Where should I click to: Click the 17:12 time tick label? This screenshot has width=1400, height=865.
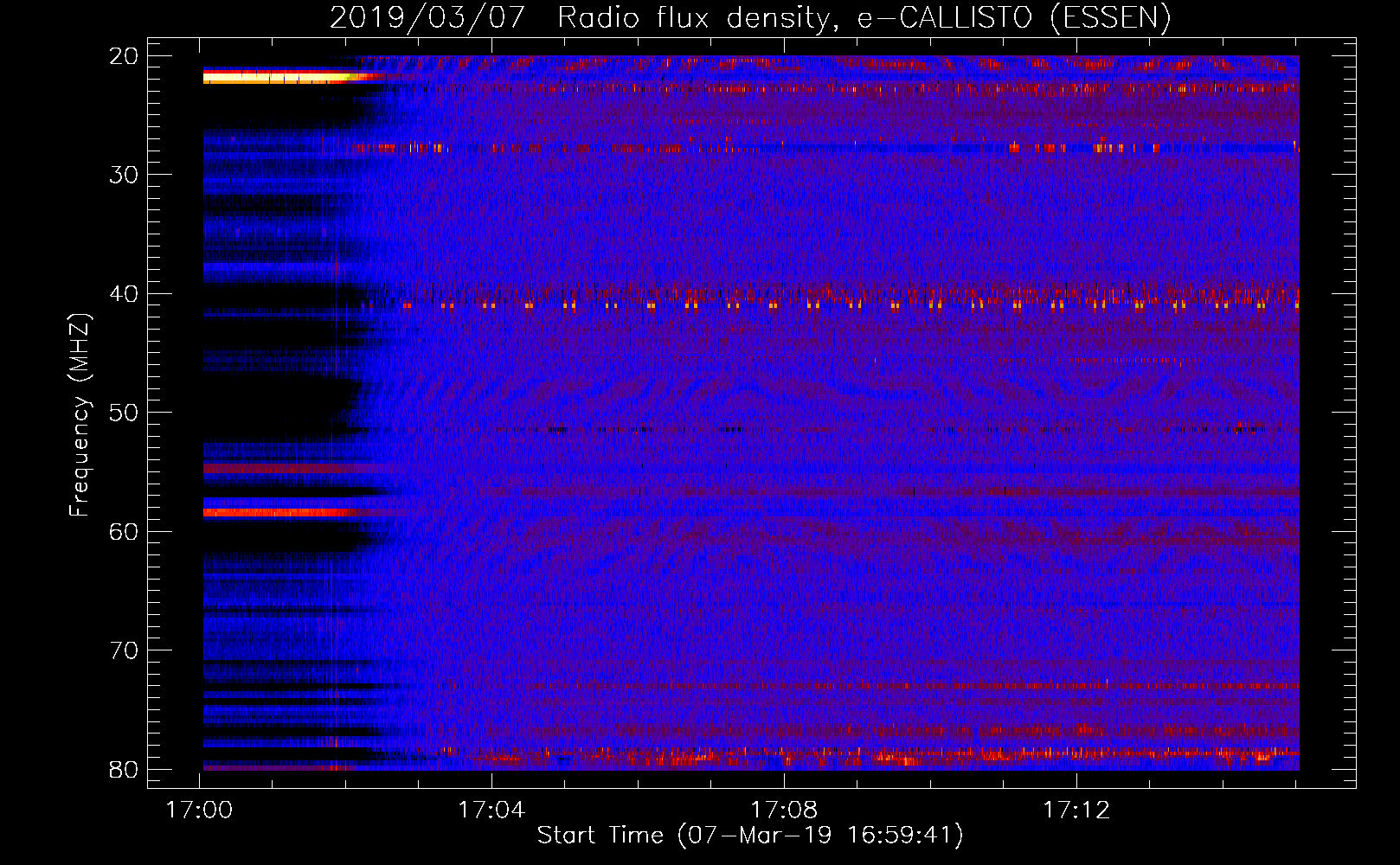(x=1076, y=811)
